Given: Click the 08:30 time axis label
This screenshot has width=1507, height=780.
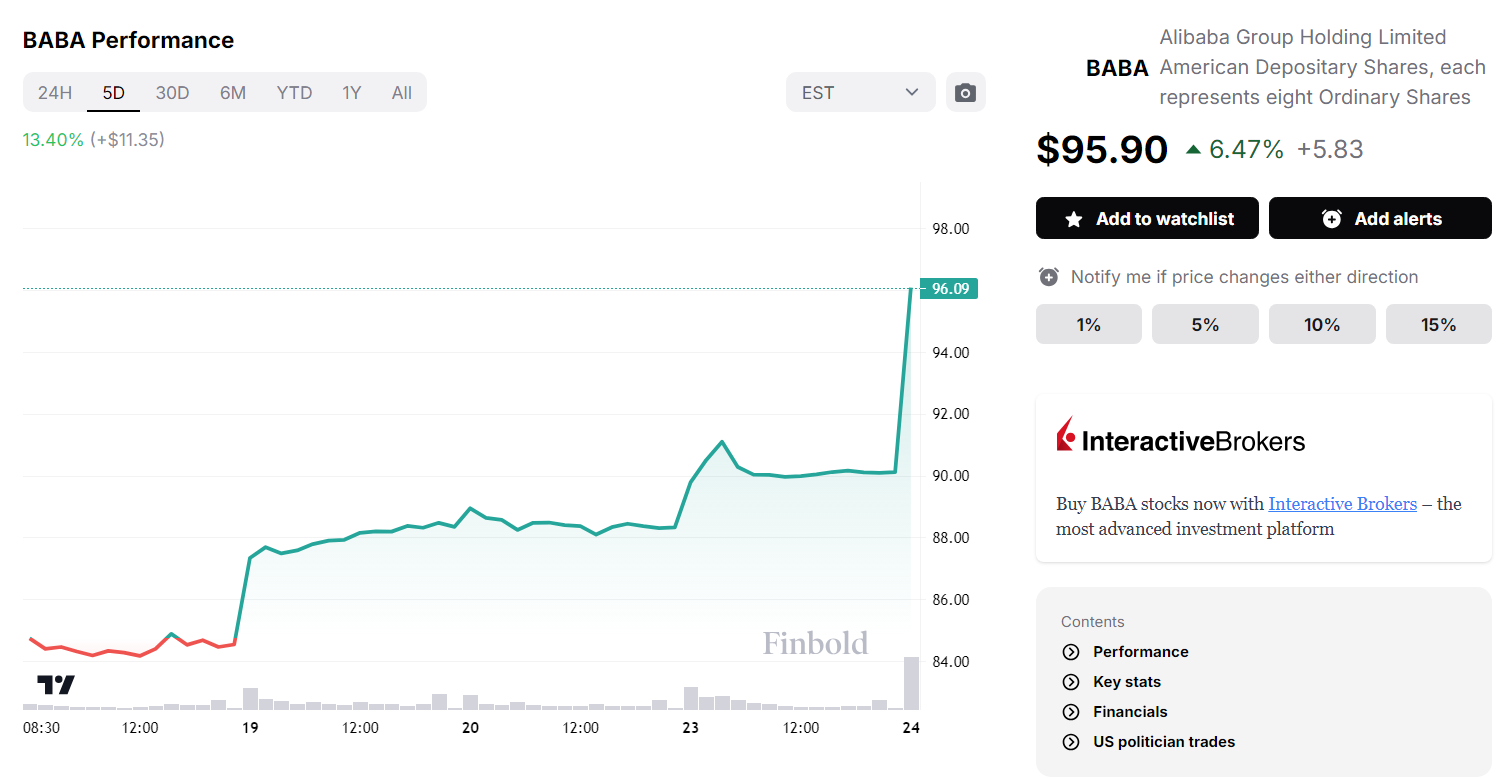Looking at the screenshot, I should [41, 728].
